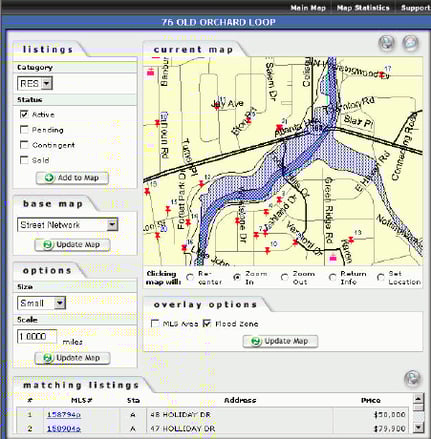Click Update Map in overlay options
431x439 pixels.
click(x=280, y=341)
